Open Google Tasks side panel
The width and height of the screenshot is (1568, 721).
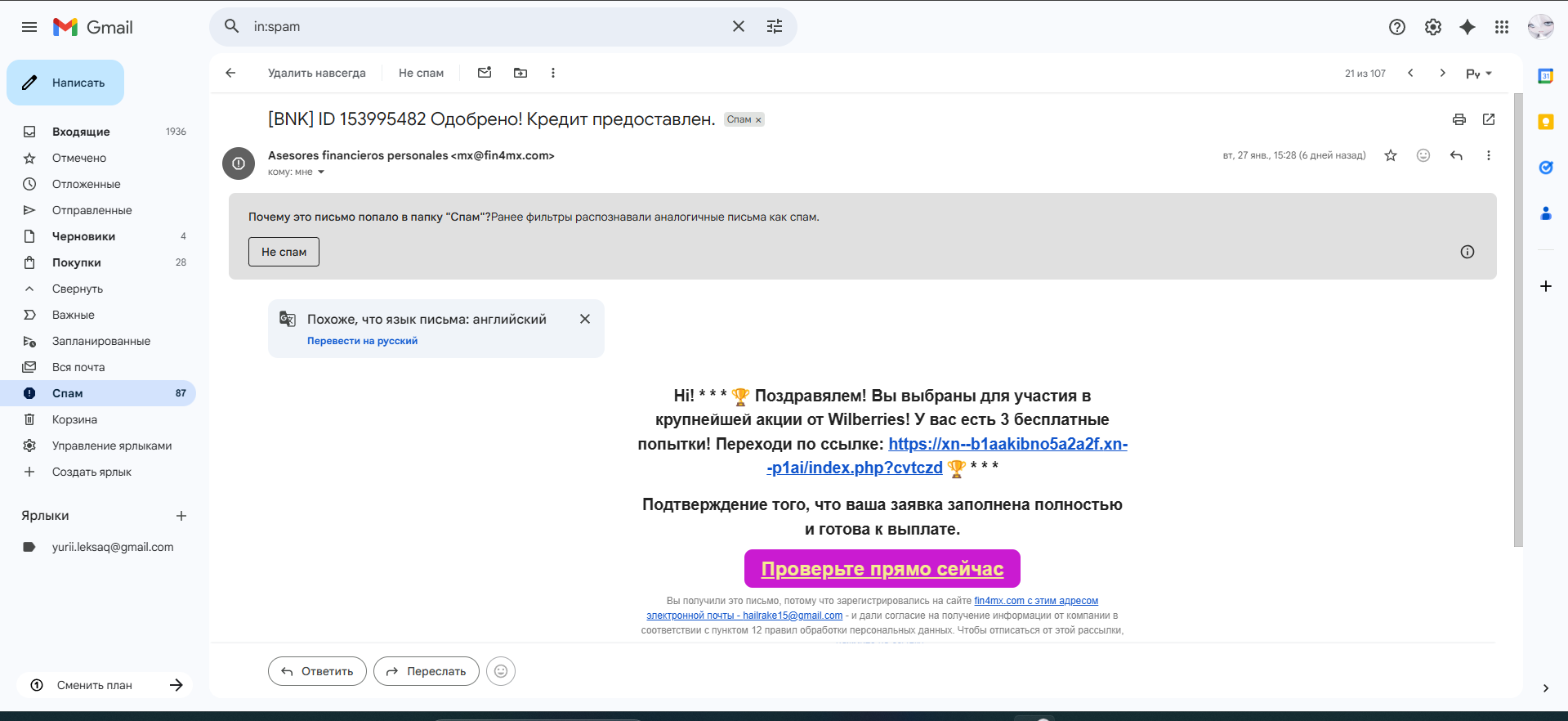pyautogui.click(x=1546, y=168)
